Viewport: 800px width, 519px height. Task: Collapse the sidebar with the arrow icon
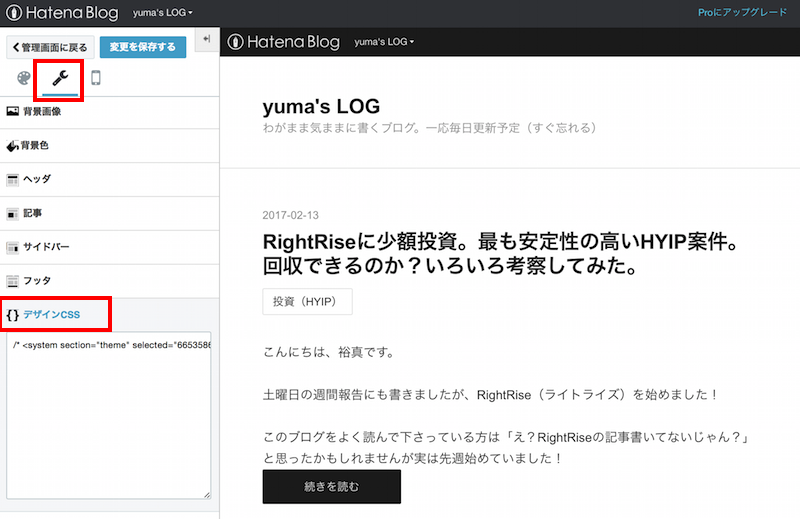point(207,39)
